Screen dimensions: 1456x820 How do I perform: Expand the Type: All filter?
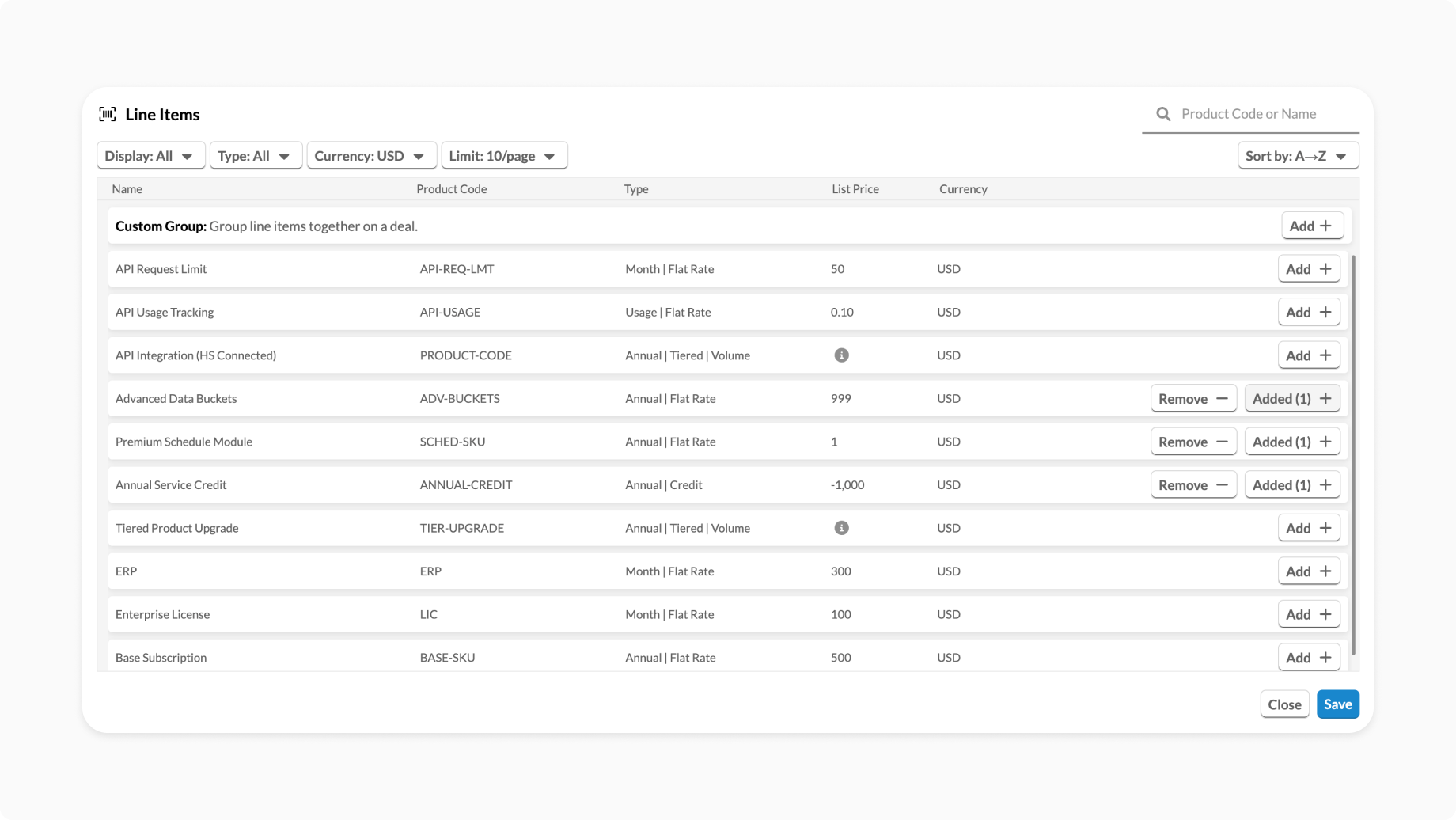click(255, 156)
